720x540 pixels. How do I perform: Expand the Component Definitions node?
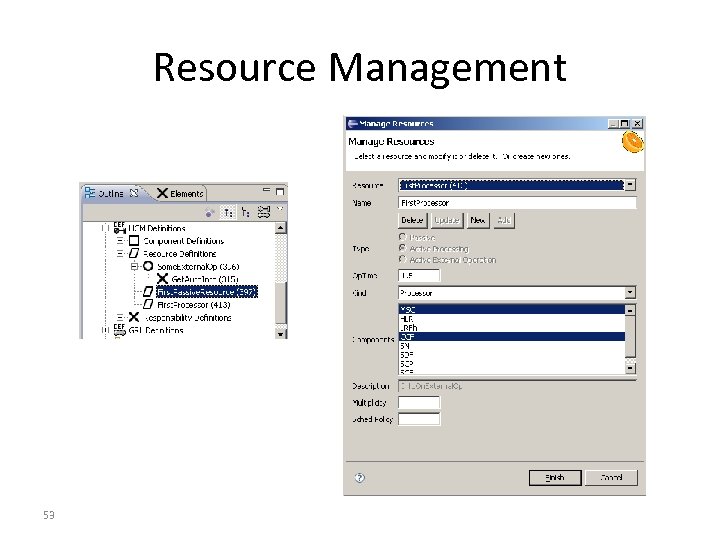click(120, 241)
